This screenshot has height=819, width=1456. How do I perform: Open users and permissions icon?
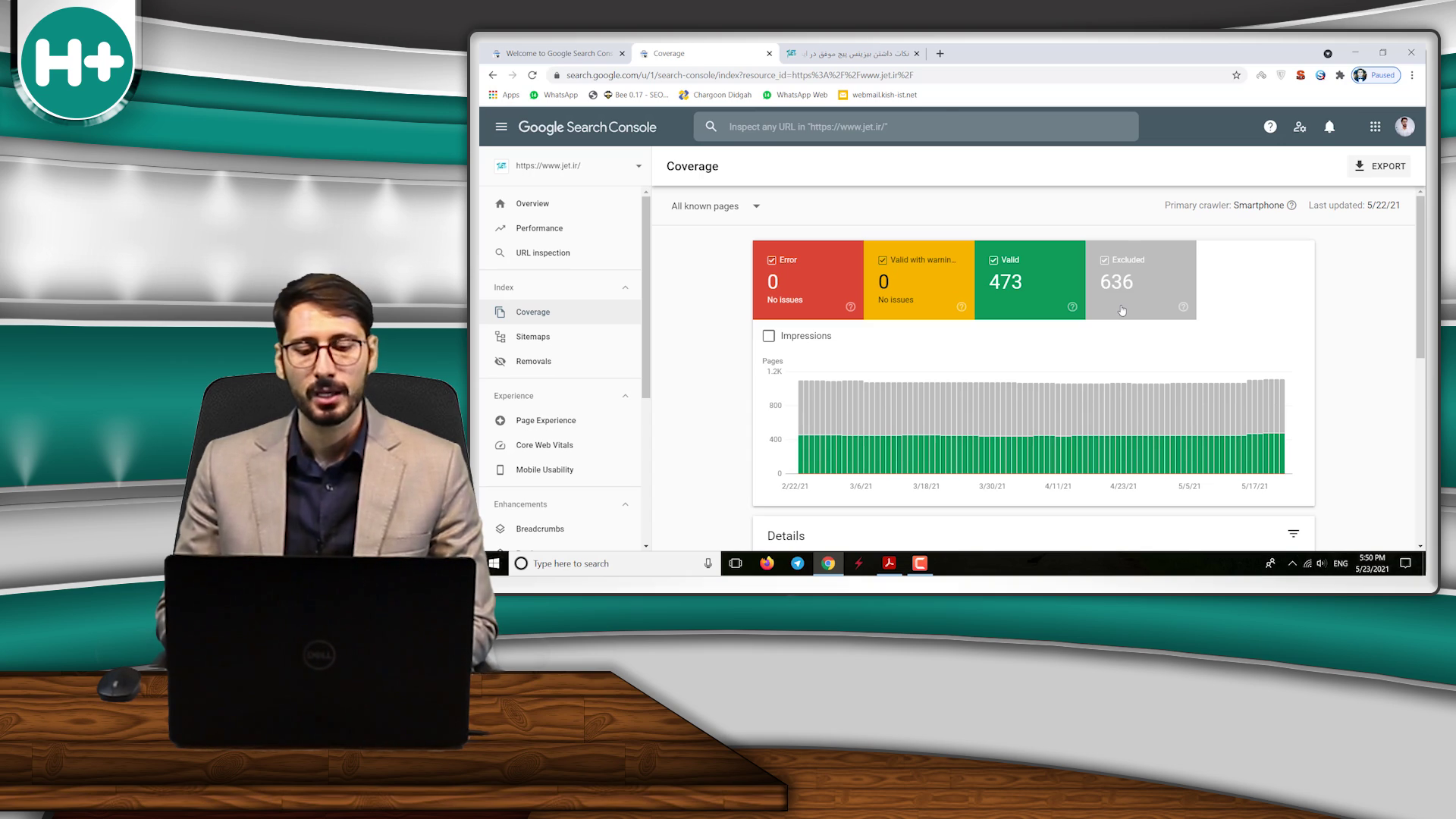[x=1300, y=127]
